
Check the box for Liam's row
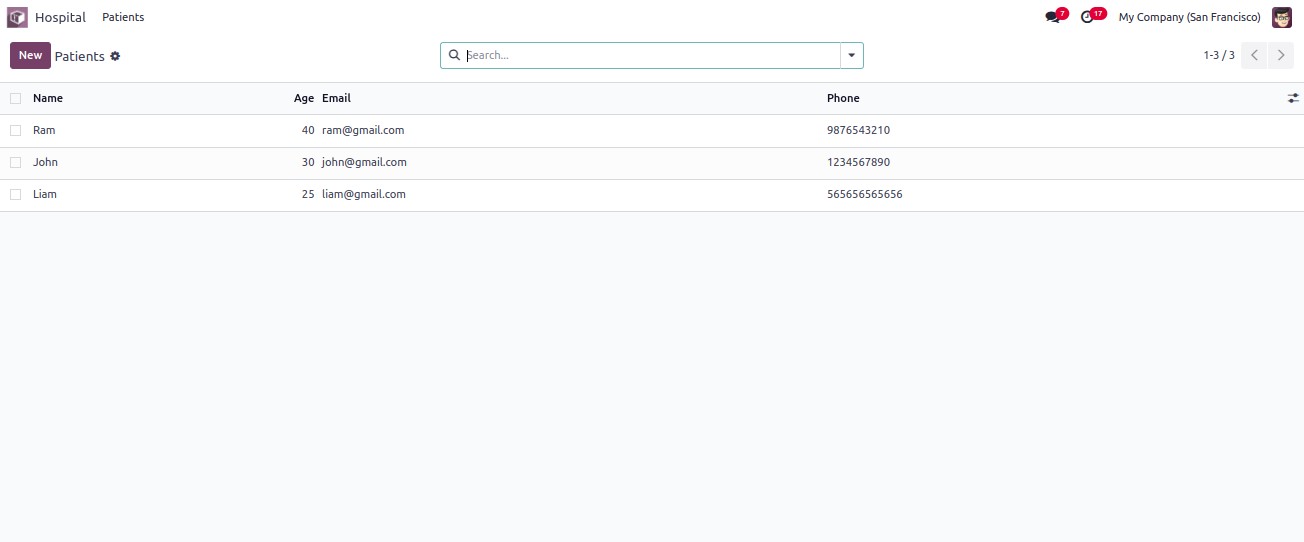point(15,194)
